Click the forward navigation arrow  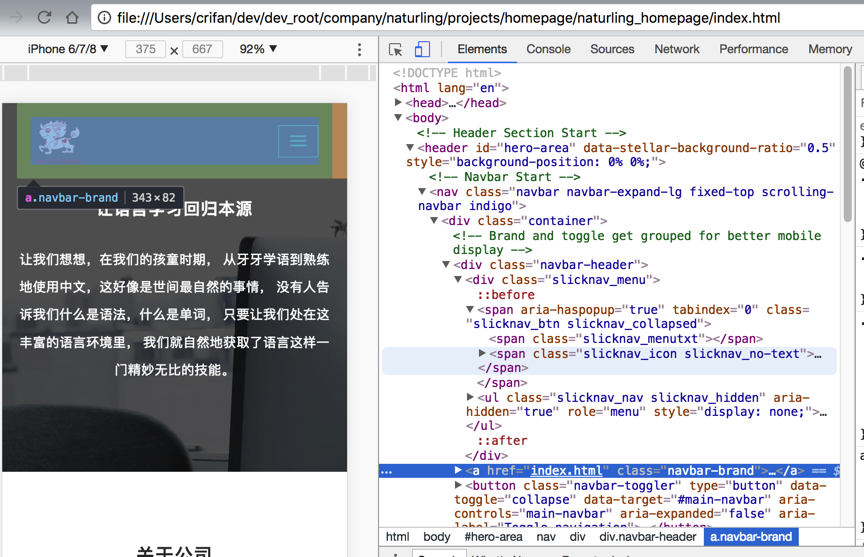[x=16, y=18]
